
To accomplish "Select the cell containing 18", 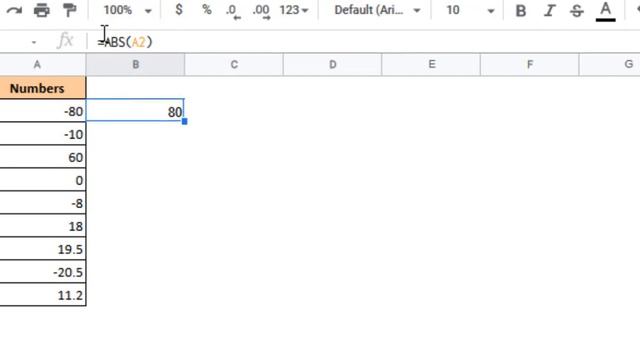I will click(x=43, y=226).
